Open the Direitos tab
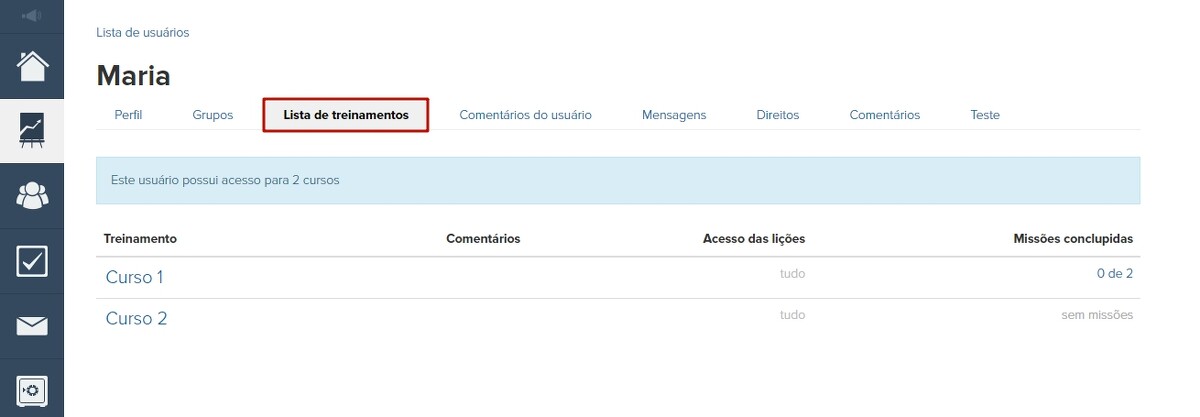This screenshot has height=417, width=1200. tap(778, 115)
